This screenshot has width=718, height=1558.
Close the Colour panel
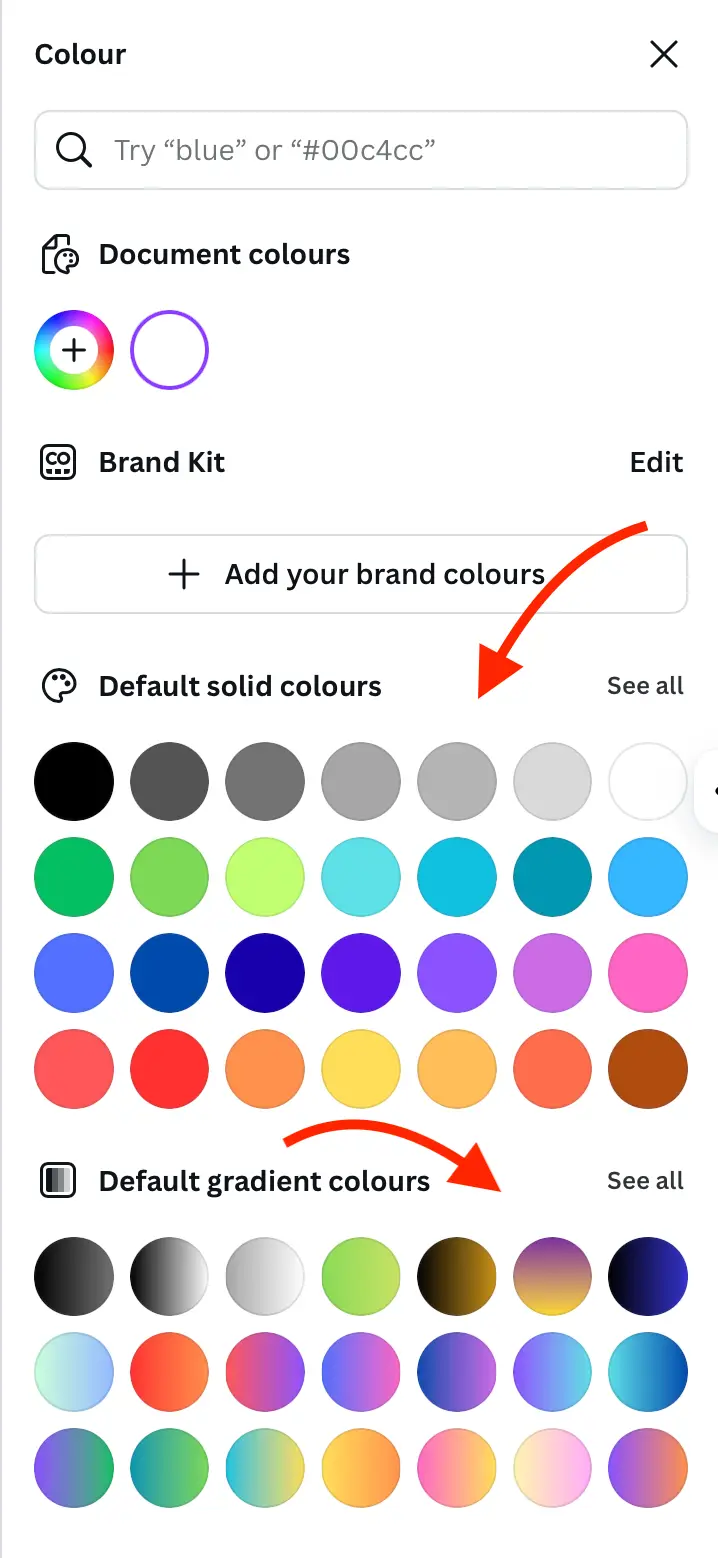[664, 54]
